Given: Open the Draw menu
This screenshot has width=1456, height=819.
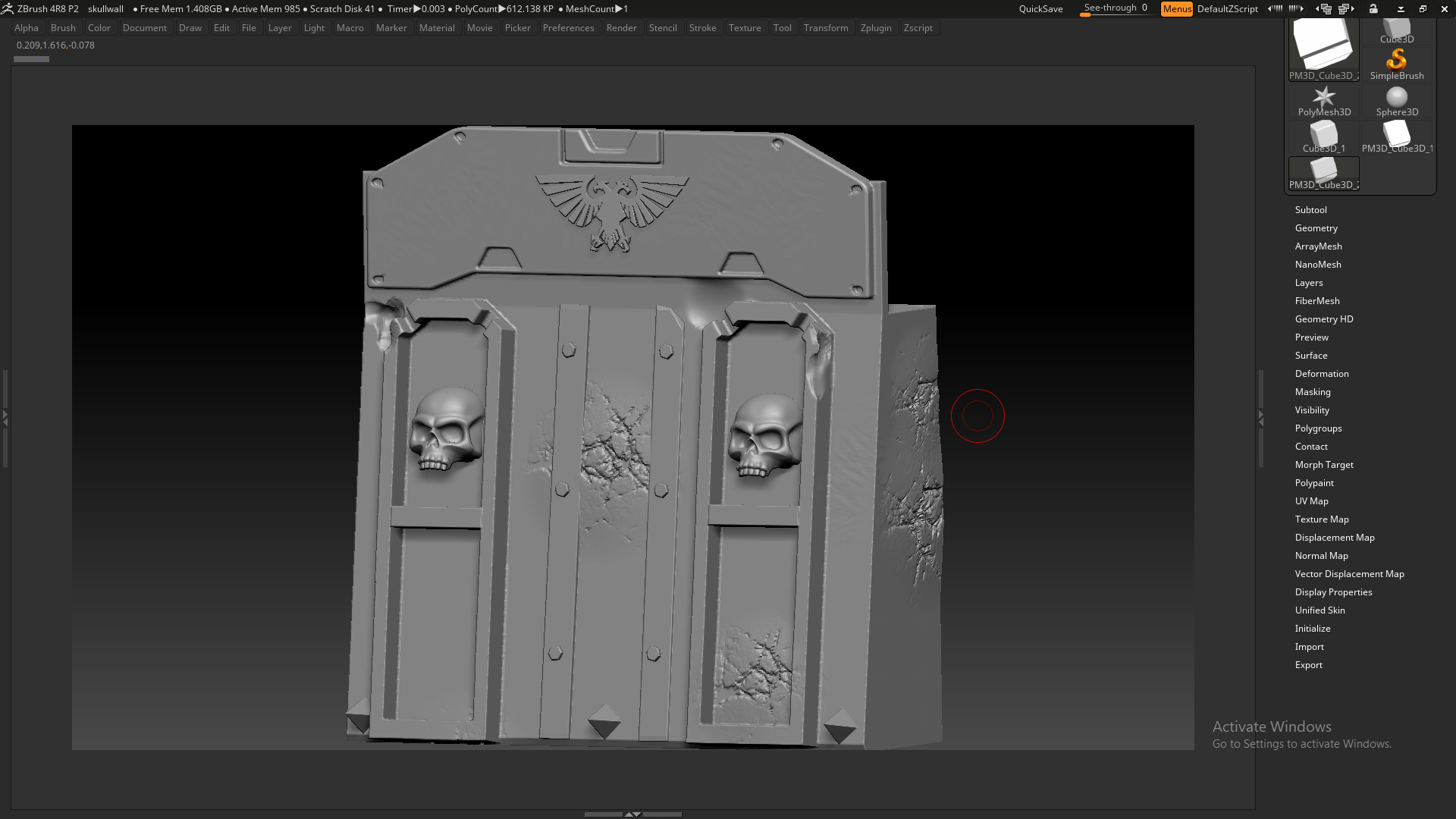Looking at the screenshot, I should coord(190,28).
